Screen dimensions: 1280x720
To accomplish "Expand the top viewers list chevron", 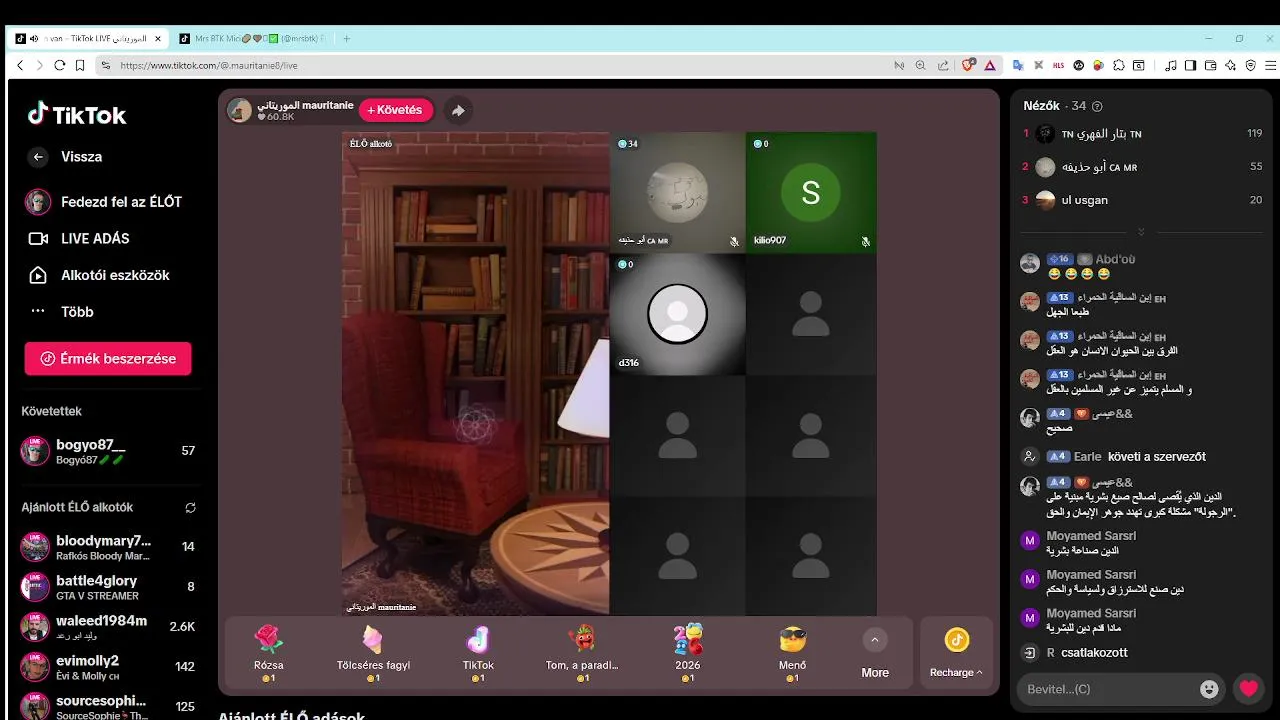I will [1141, 231].
